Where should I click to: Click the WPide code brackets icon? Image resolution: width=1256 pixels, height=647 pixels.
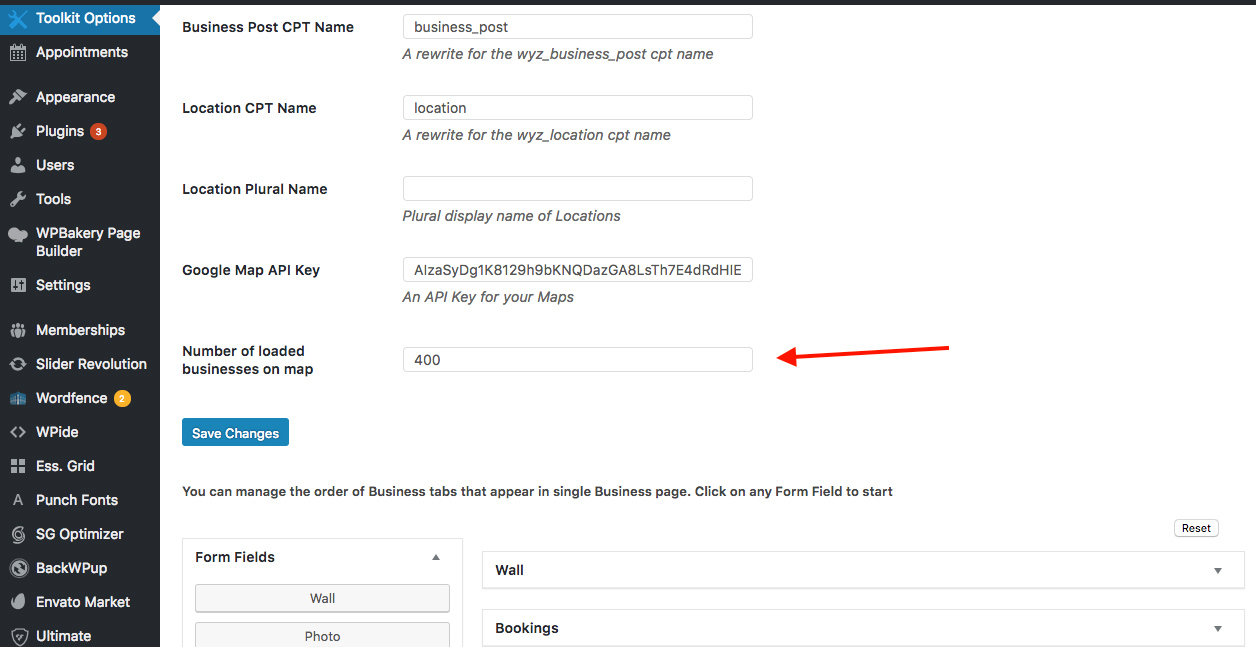pyautogui.click(x=18, y=432)
